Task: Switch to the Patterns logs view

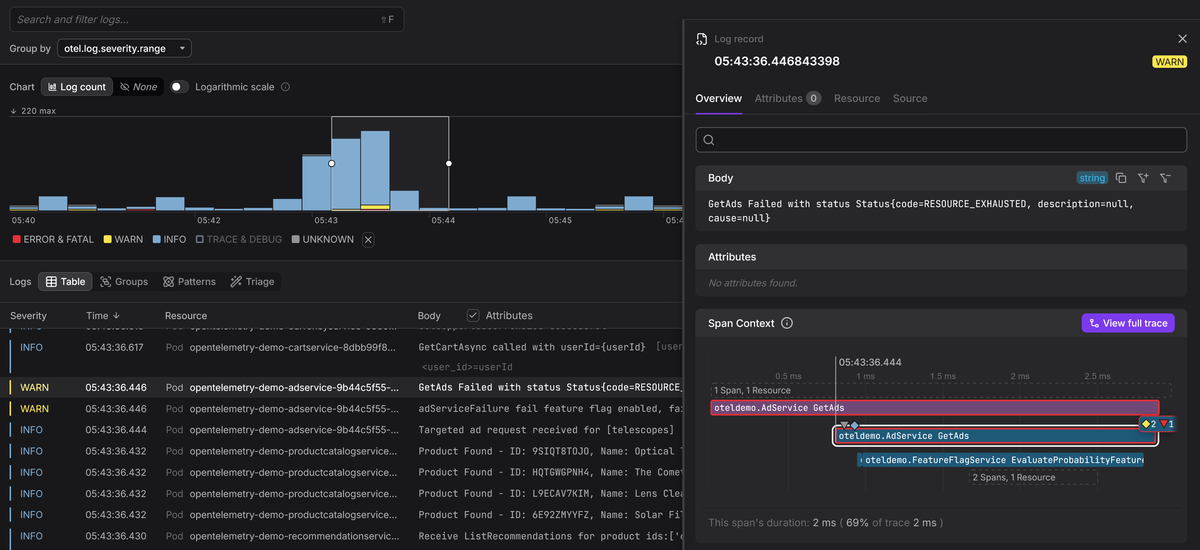Action: 190,282
